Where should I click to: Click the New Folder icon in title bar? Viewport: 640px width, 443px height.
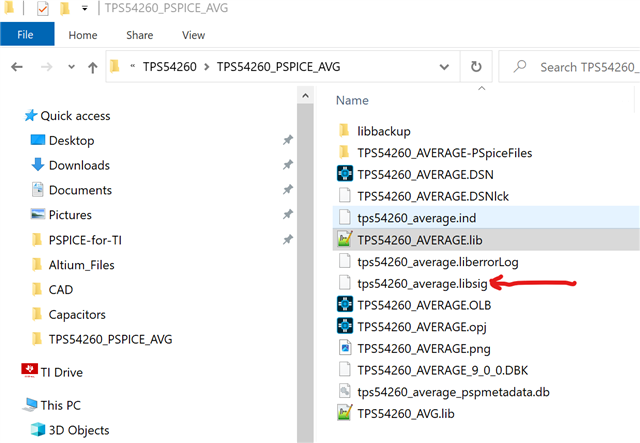[x=65, y=8]
